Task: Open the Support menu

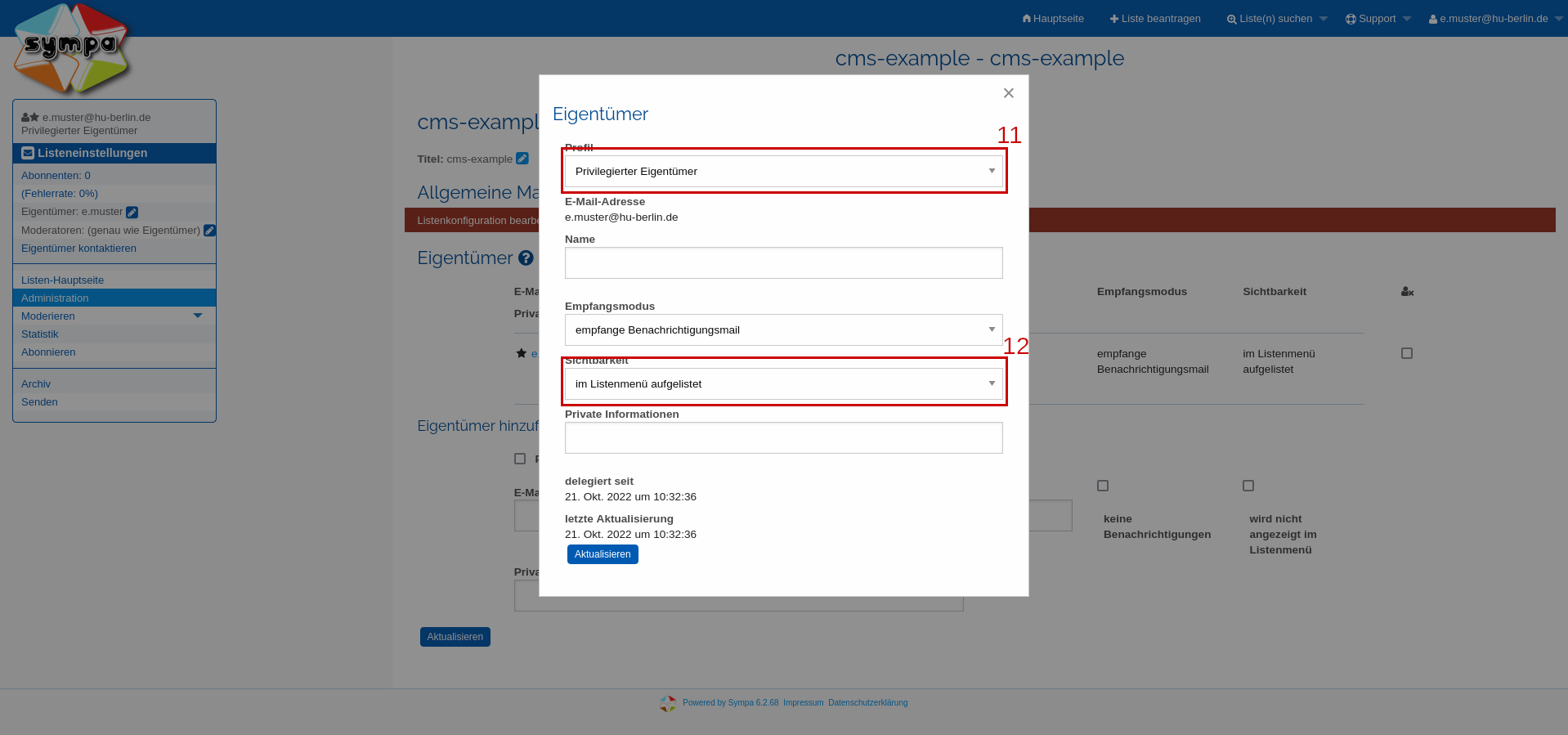Action: 1378,19
